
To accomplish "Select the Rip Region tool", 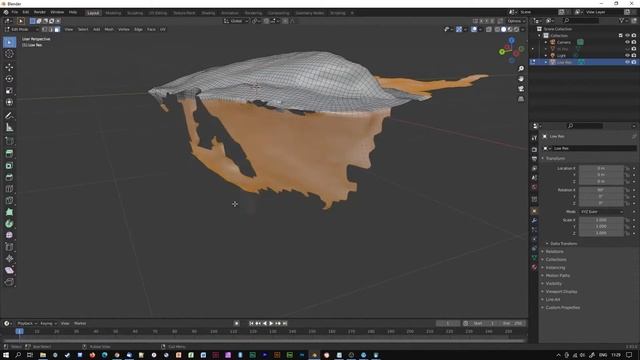I will coord(9,282).
